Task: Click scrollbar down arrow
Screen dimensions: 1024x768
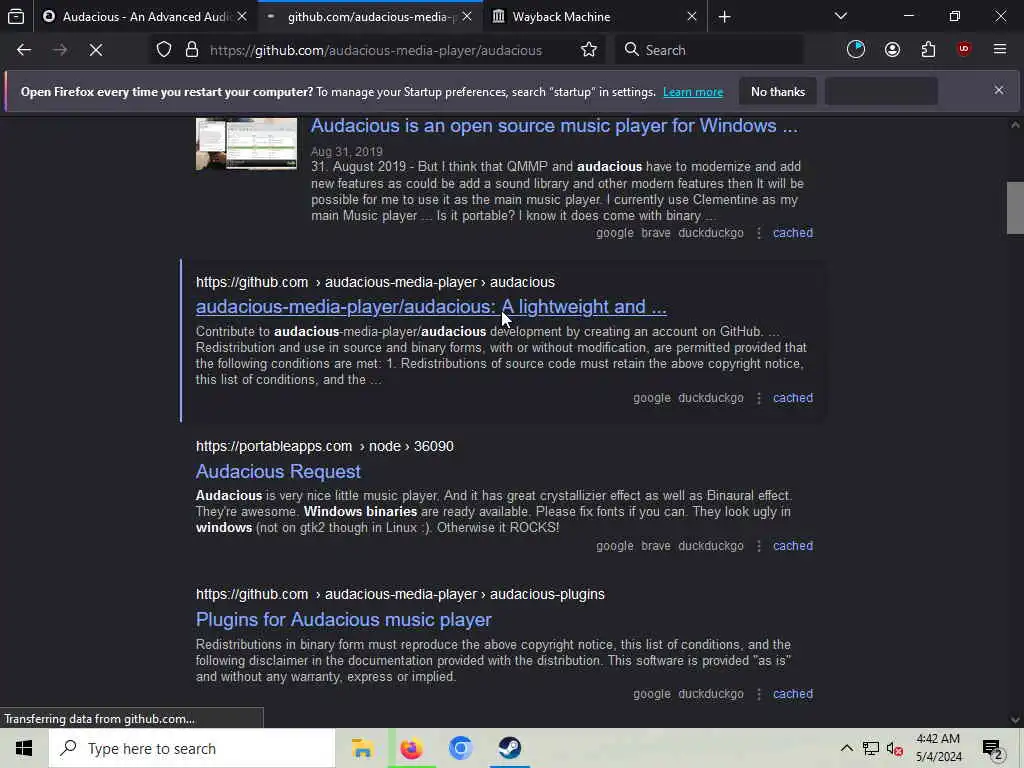Action: click(1015, 720)
